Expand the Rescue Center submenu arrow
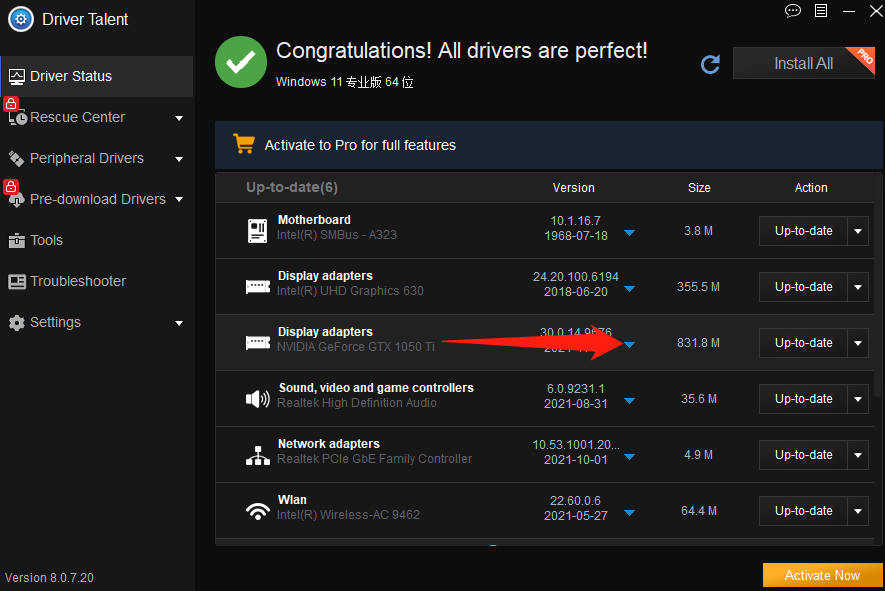This screenshot has width=885, height=591. [179, 118]
